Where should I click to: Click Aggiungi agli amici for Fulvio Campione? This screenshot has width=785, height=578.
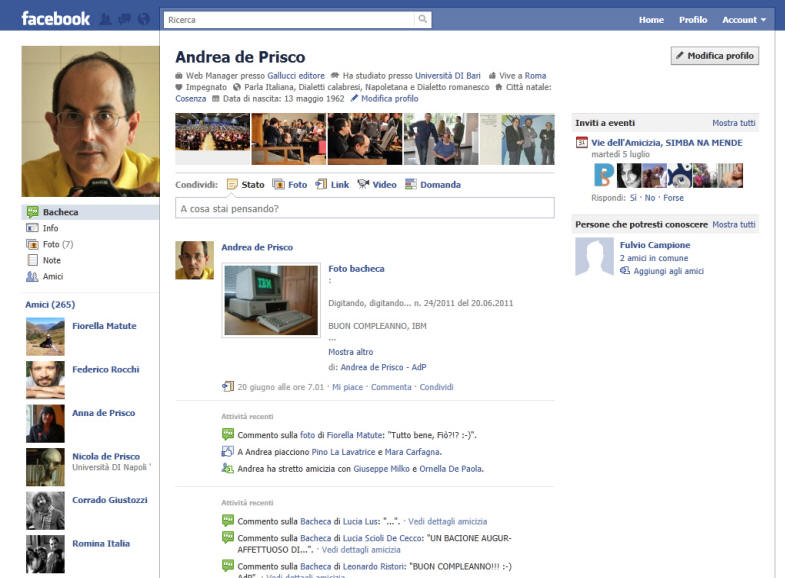[668, 271]
